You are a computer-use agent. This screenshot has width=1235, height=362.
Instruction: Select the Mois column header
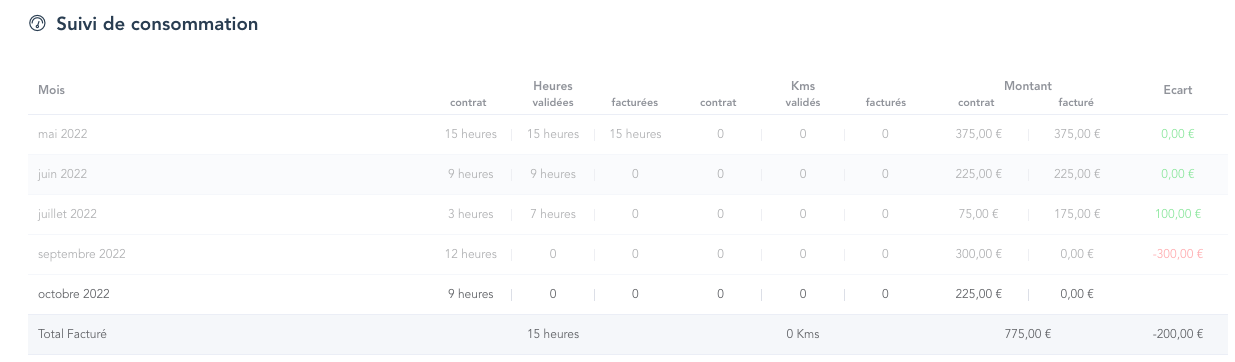coord(51,90)
